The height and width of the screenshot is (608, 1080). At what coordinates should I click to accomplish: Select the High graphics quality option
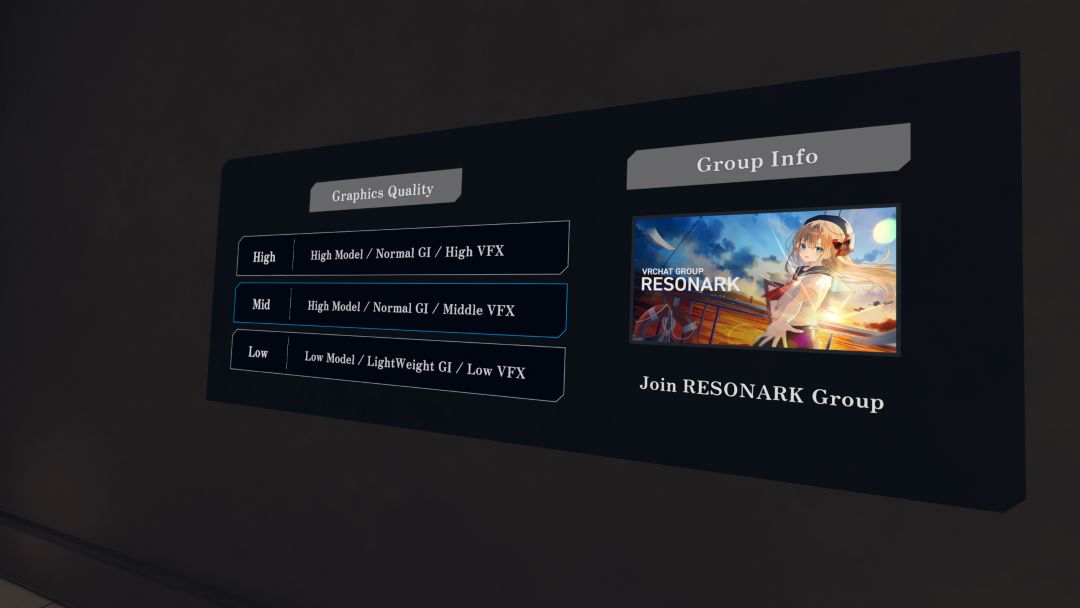(x=403, y=249)
